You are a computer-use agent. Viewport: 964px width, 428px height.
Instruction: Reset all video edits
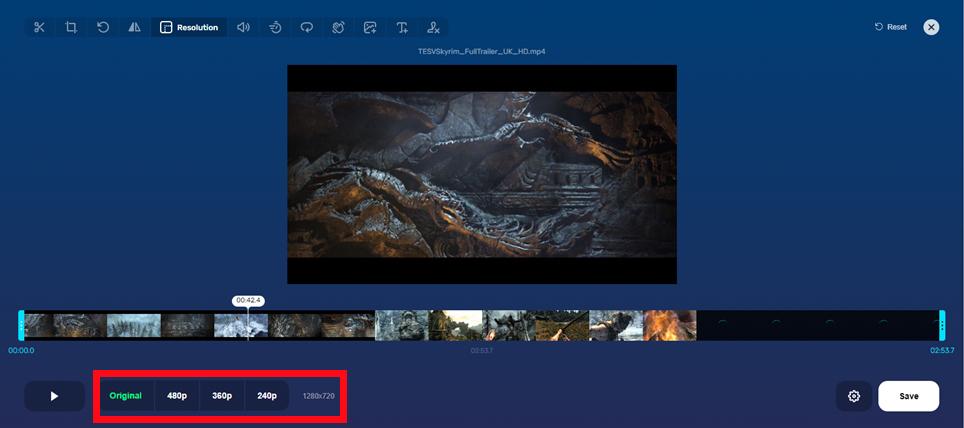(x=891, y=27)
